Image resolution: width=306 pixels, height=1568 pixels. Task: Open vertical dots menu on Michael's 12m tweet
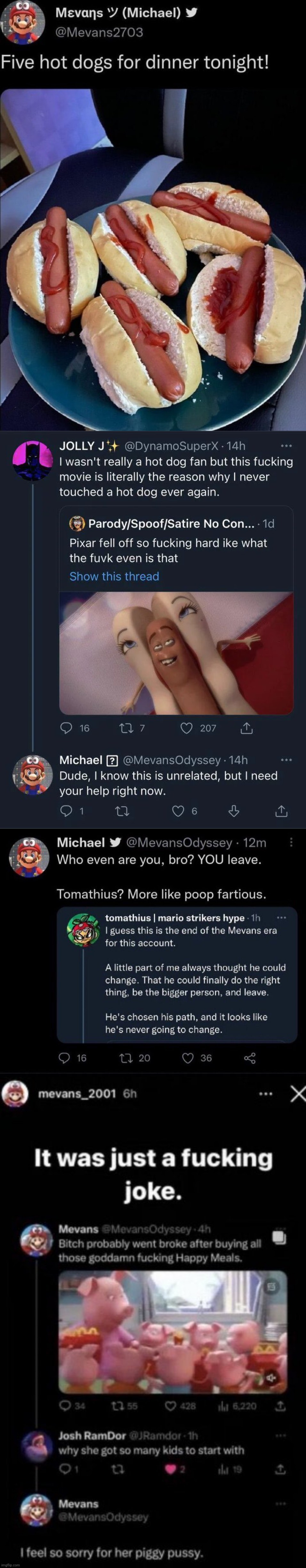point(291,843)
